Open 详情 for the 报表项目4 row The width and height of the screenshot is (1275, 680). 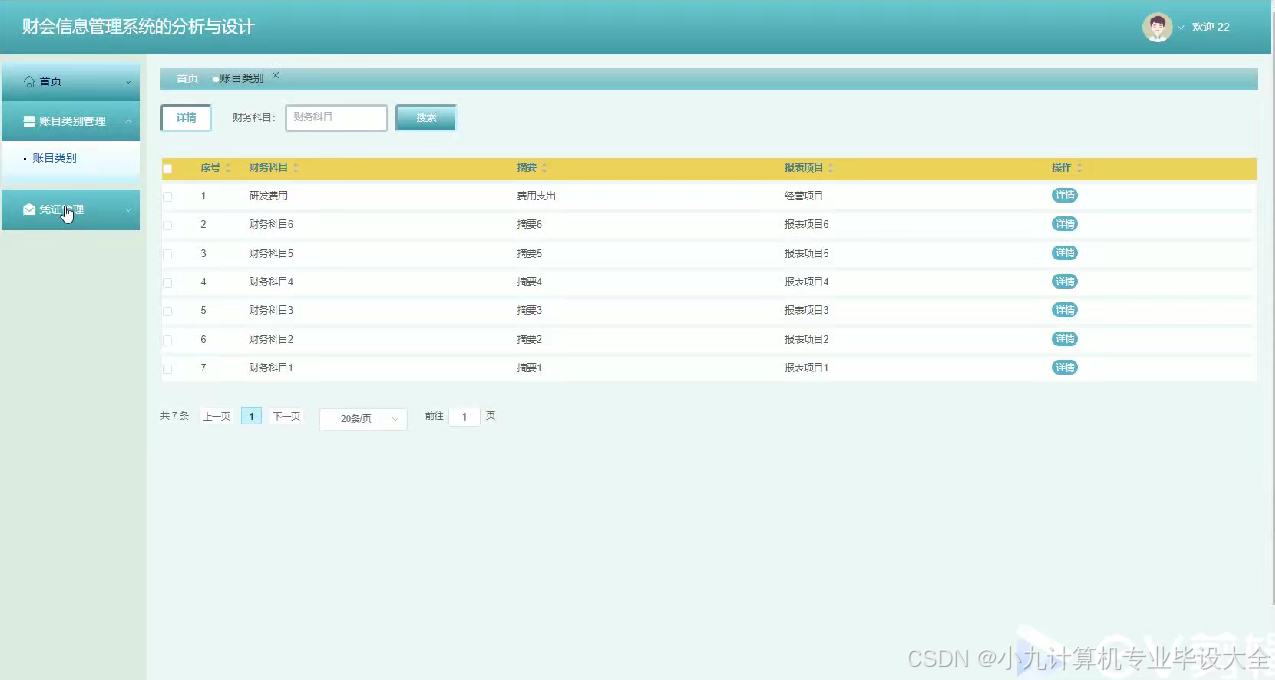coord(1065,282)
